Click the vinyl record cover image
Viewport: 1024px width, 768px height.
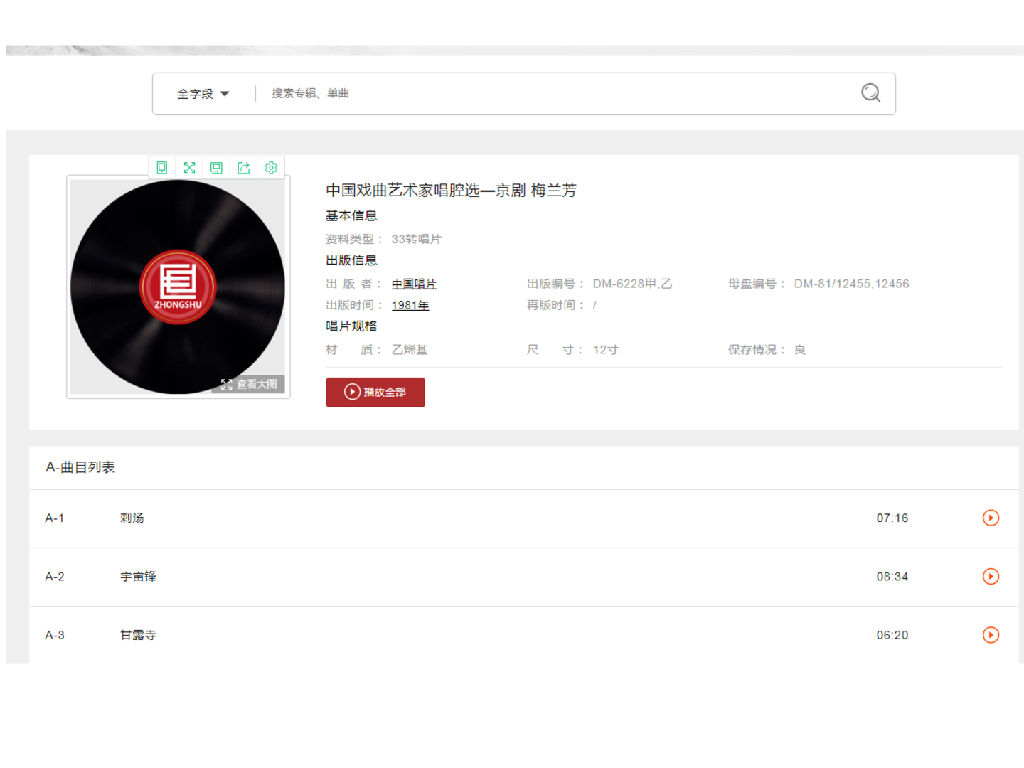[178, 287]
